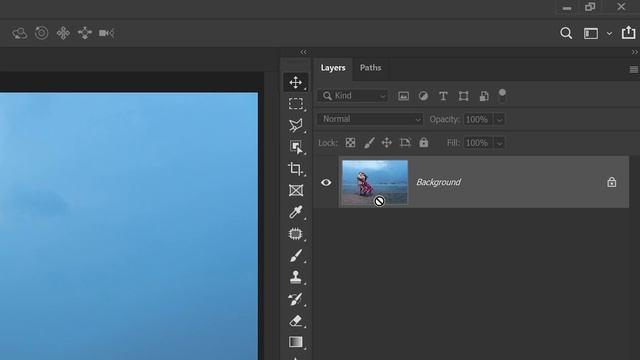Select the Brush tool
Viewport: 640px width, 360px height.
pos(296,256)
